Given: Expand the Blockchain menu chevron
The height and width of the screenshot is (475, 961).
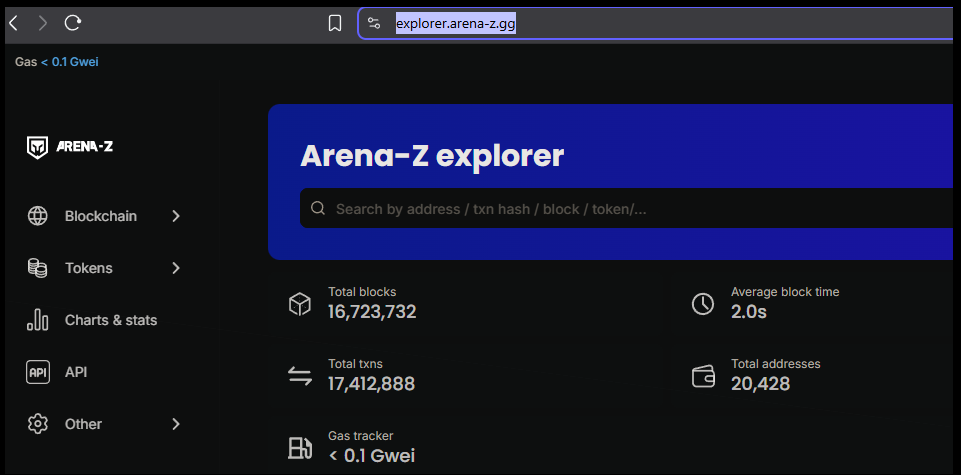Looking at the screenshot, I should tap(176, 216).
